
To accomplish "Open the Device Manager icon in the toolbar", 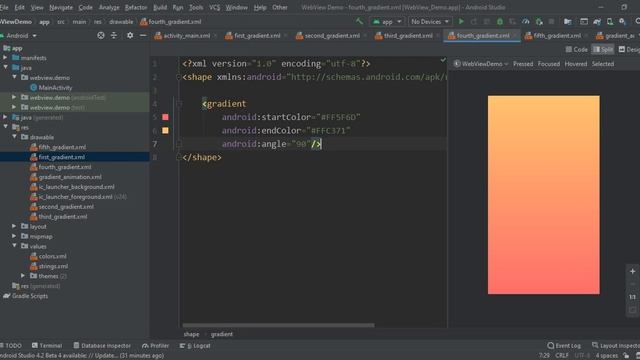I will pos(609,21).
